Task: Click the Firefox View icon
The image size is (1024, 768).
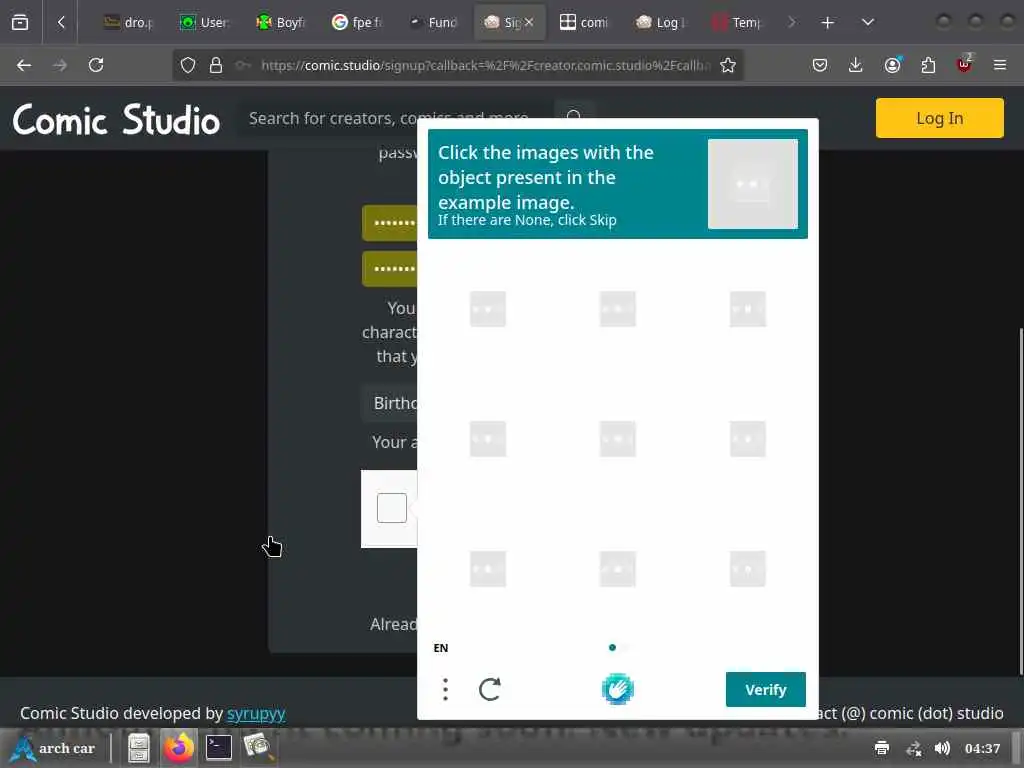Action: click(20, 22)
